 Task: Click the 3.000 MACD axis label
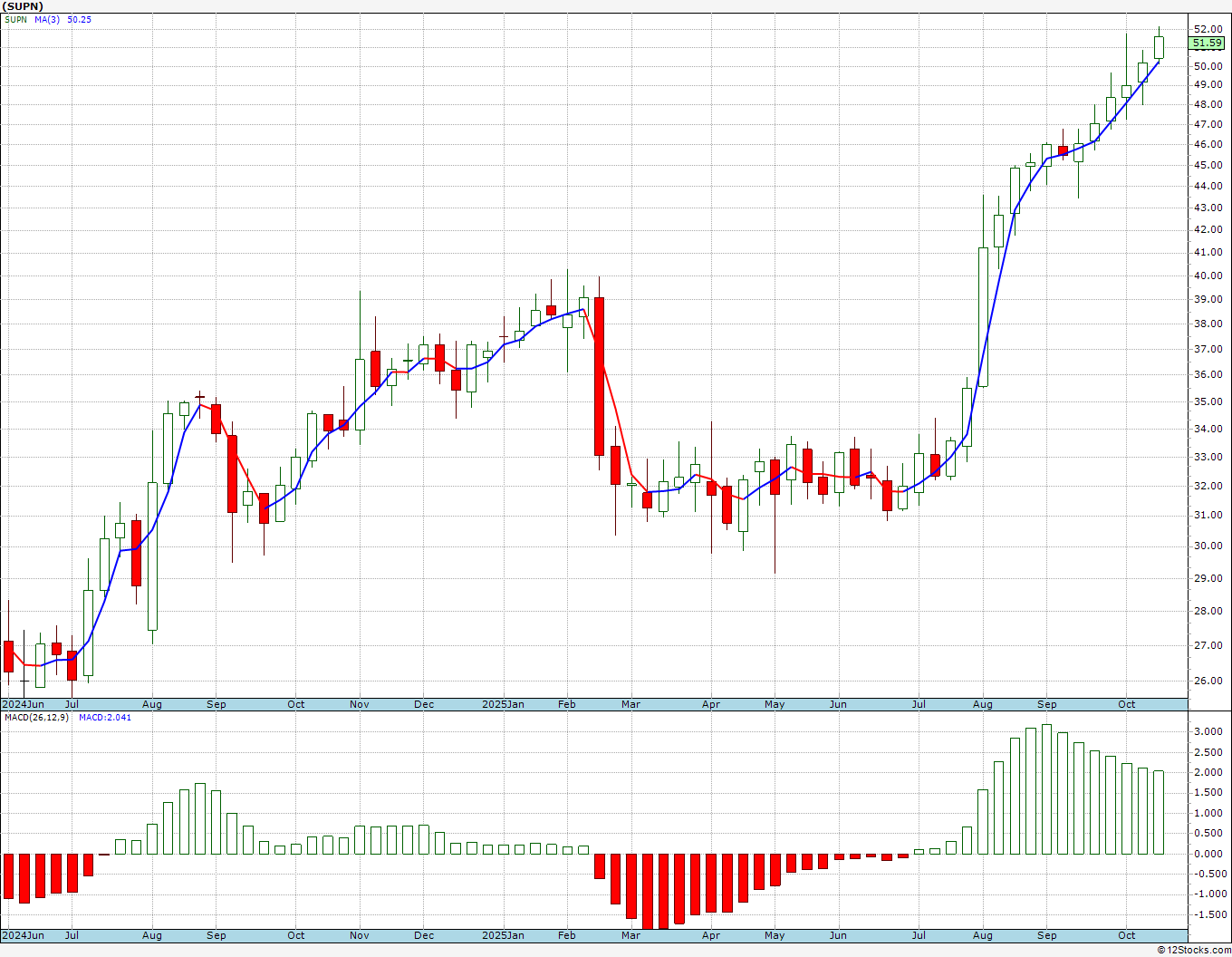(1208, 731)
